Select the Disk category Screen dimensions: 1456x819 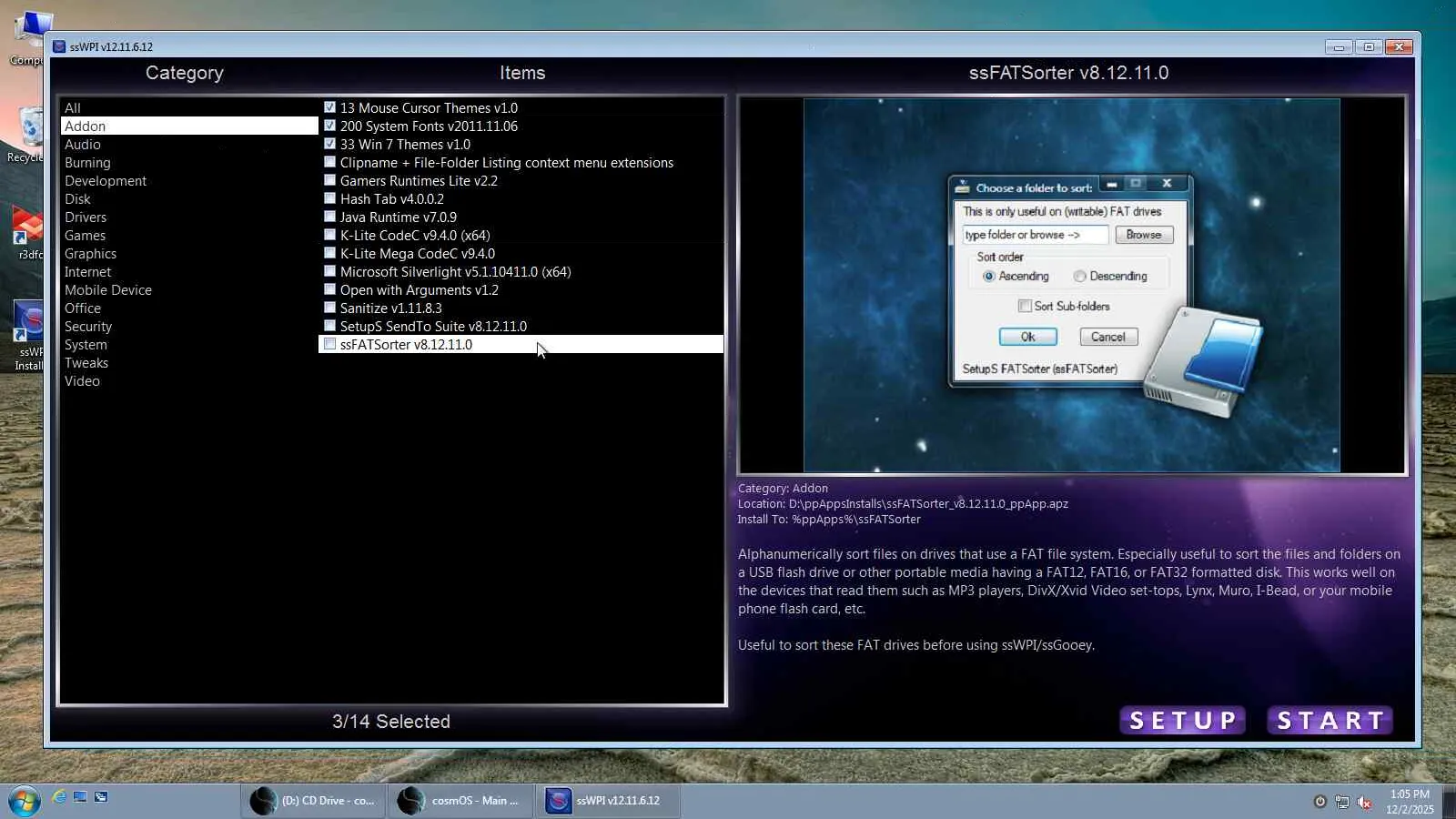coord(189,199)
